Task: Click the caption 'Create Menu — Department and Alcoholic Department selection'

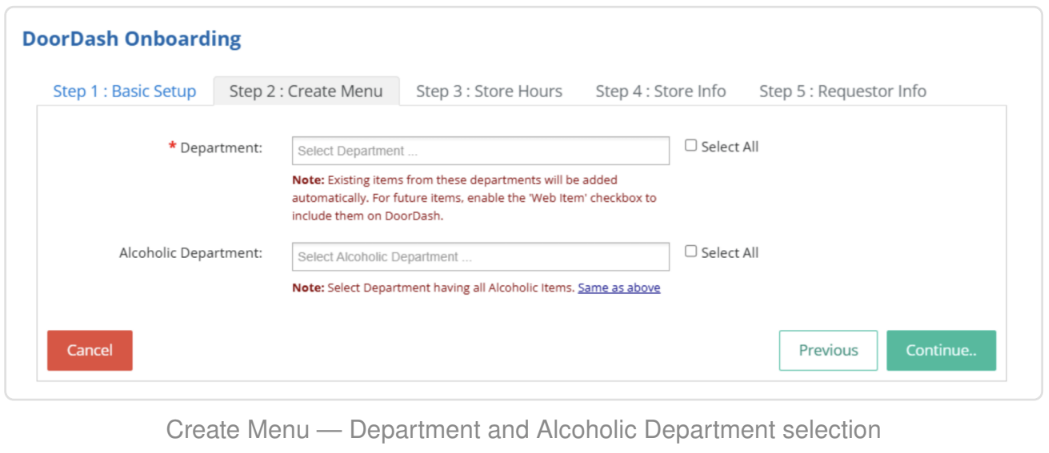Action: point(523,430)
